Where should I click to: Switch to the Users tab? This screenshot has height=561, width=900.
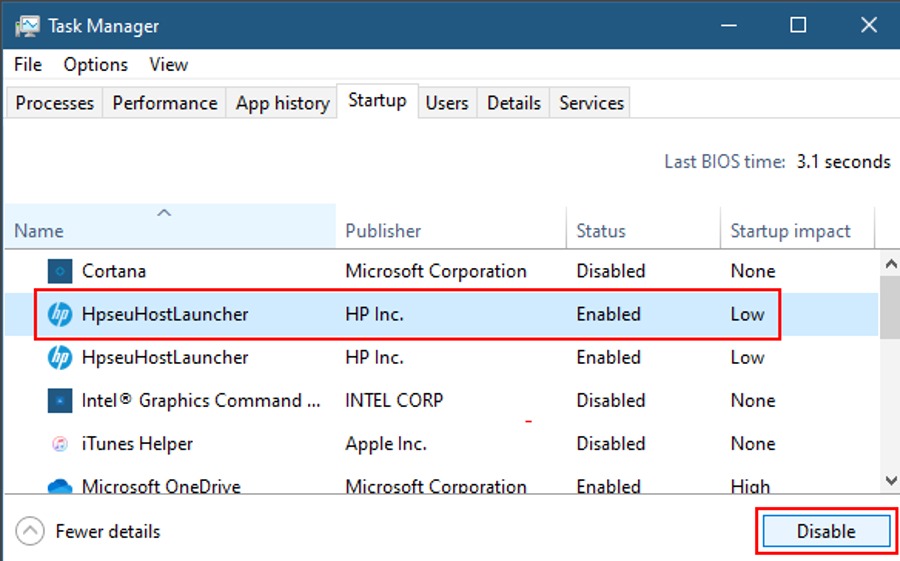tap(447, 103)
